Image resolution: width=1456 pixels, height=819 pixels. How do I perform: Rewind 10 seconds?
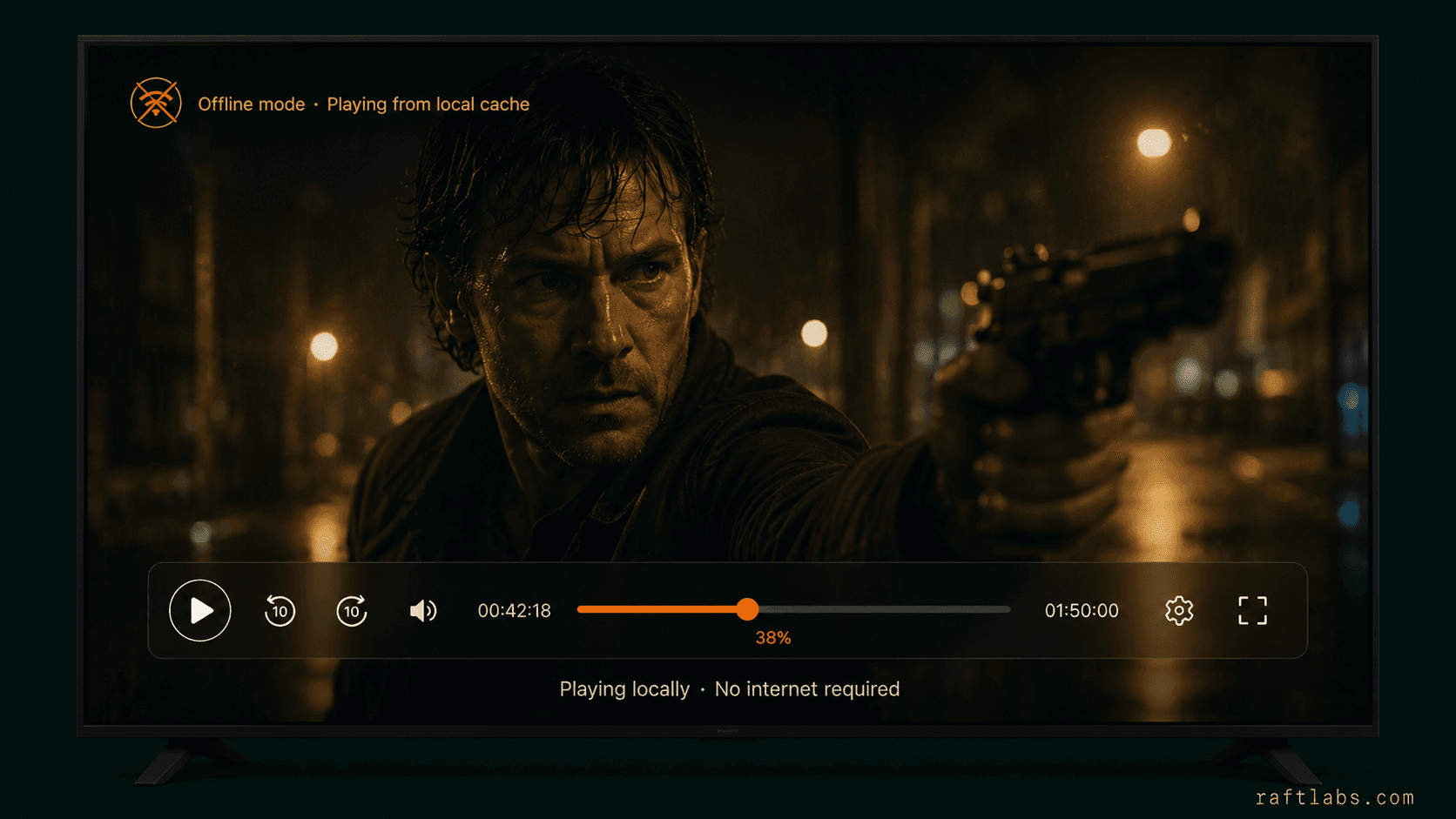tap(280, 610)
